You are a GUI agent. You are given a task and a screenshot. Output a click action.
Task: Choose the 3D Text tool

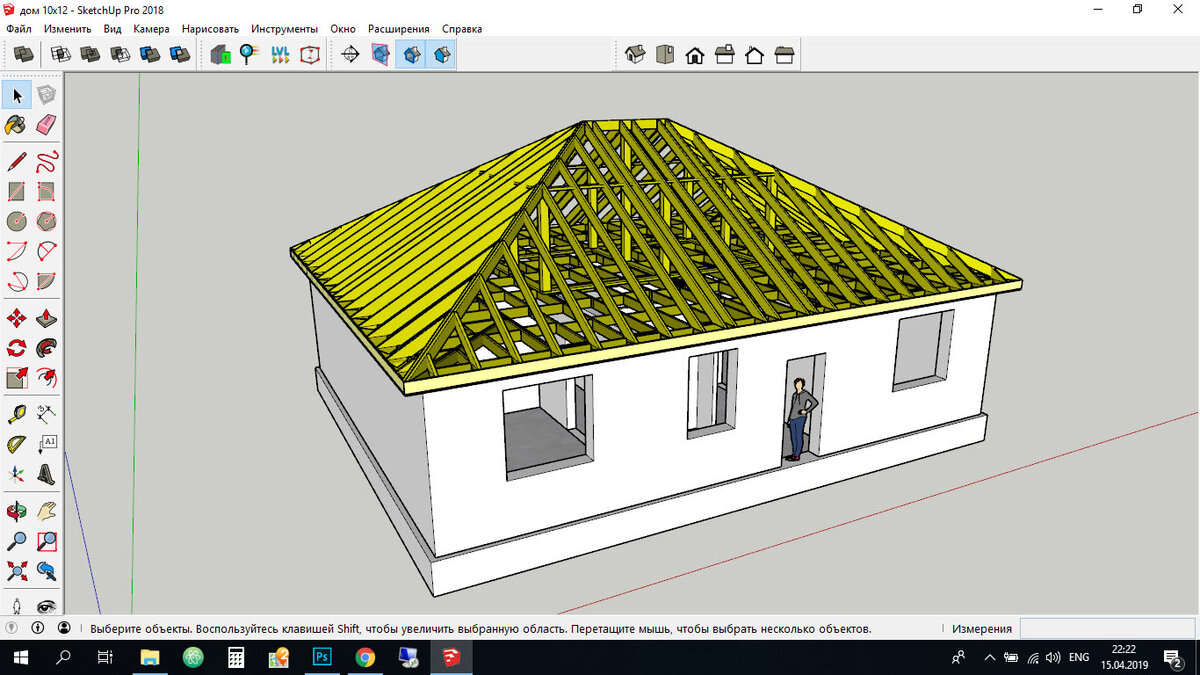[46, 473]
